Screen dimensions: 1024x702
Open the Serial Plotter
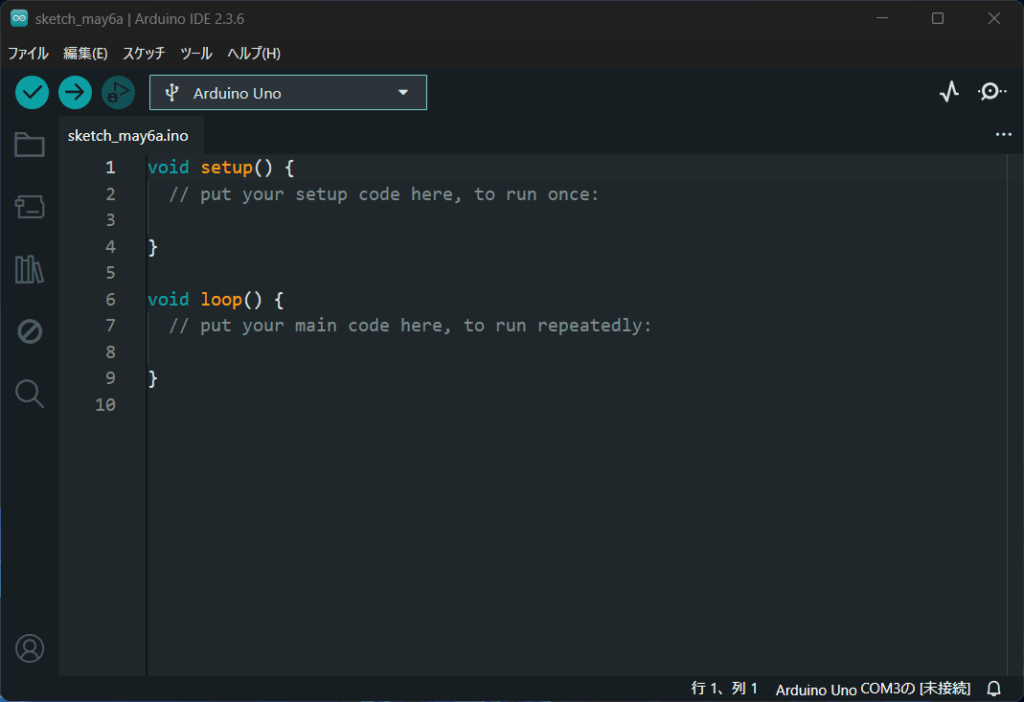pos(950,92)
